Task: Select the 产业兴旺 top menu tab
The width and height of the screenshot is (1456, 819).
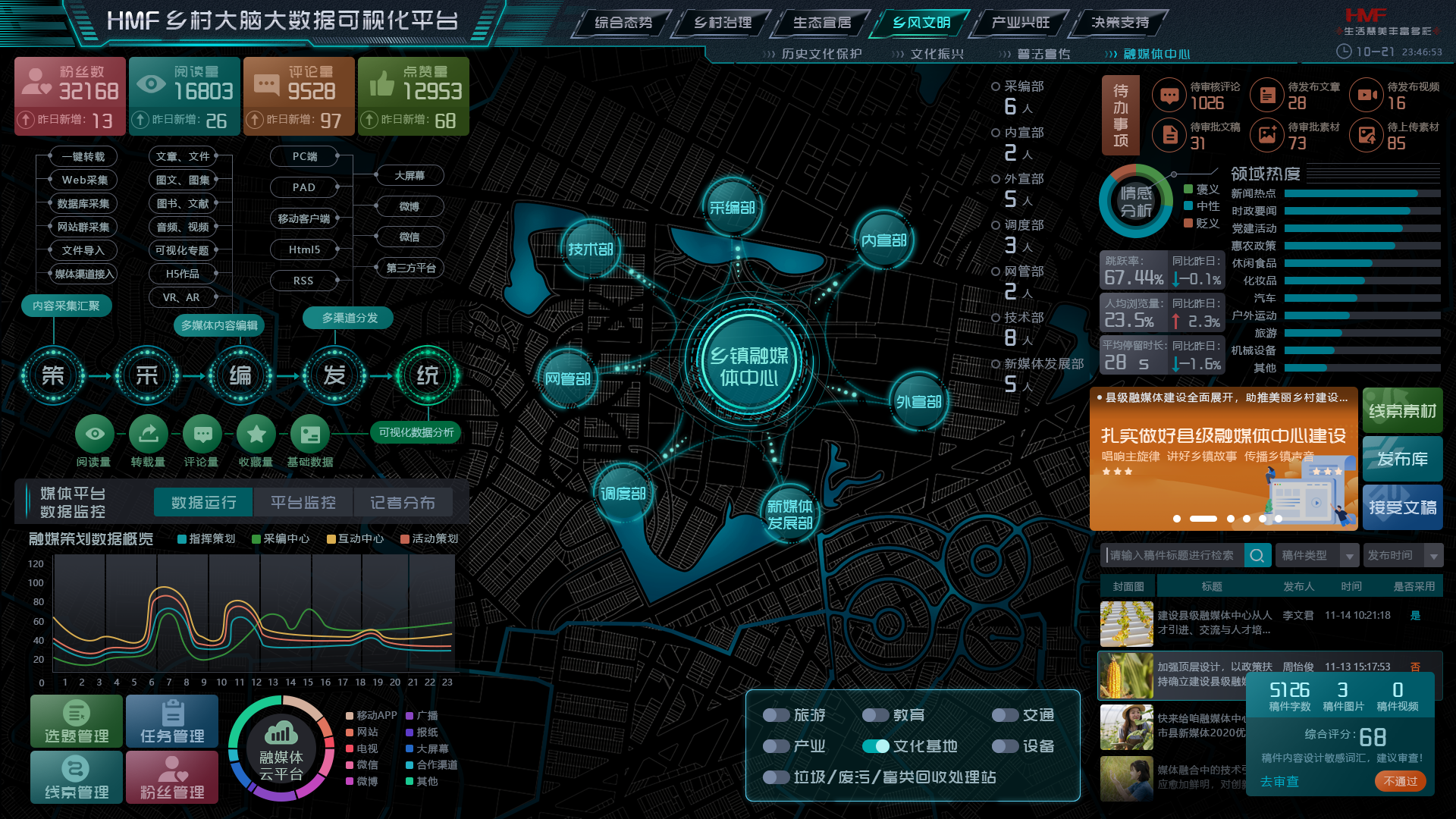Action: click(x=1020, y=23)
